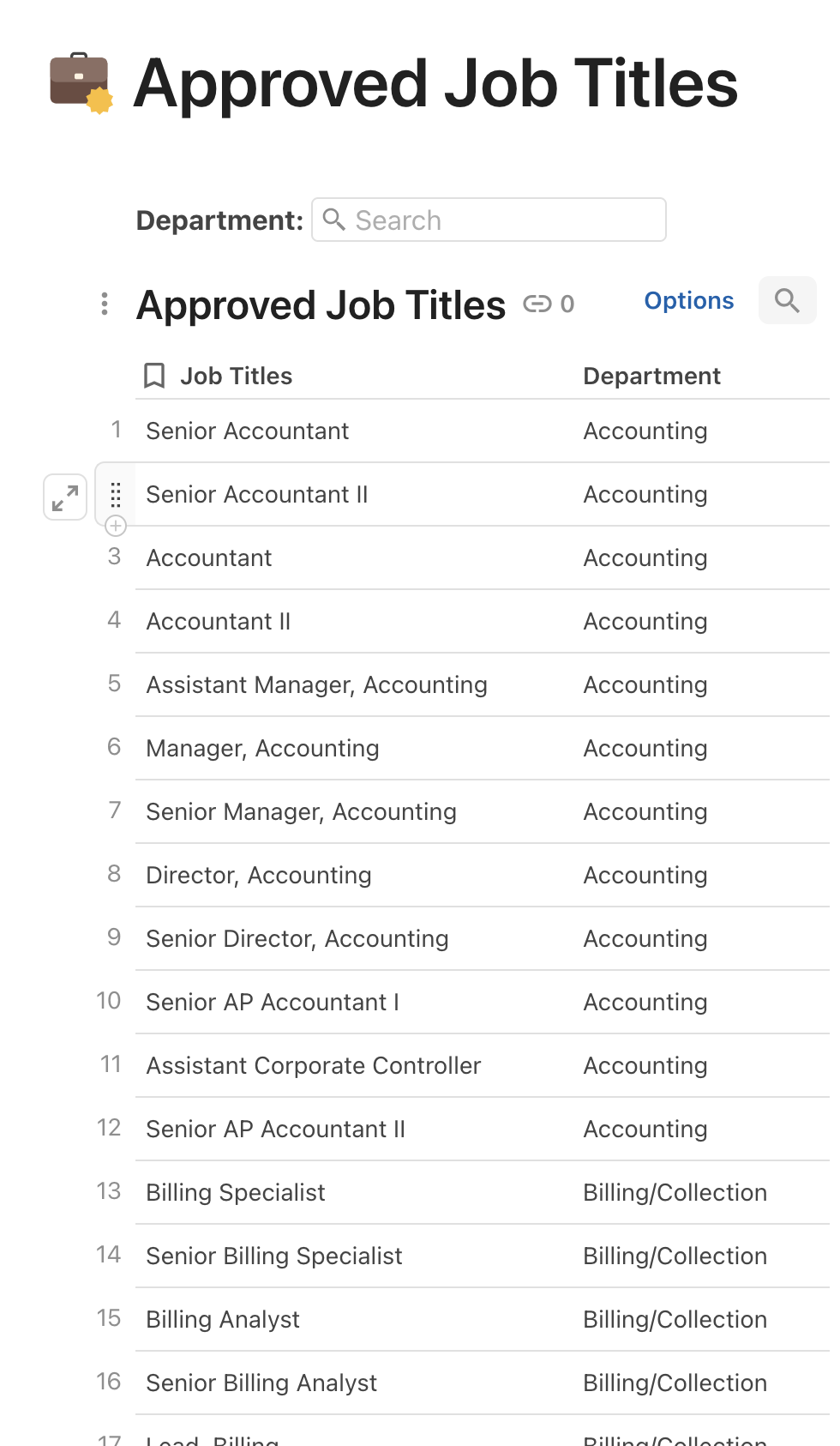Select the Billing Specialist job title
The width and height of the screenshot is (840, 1446).
236,1192
